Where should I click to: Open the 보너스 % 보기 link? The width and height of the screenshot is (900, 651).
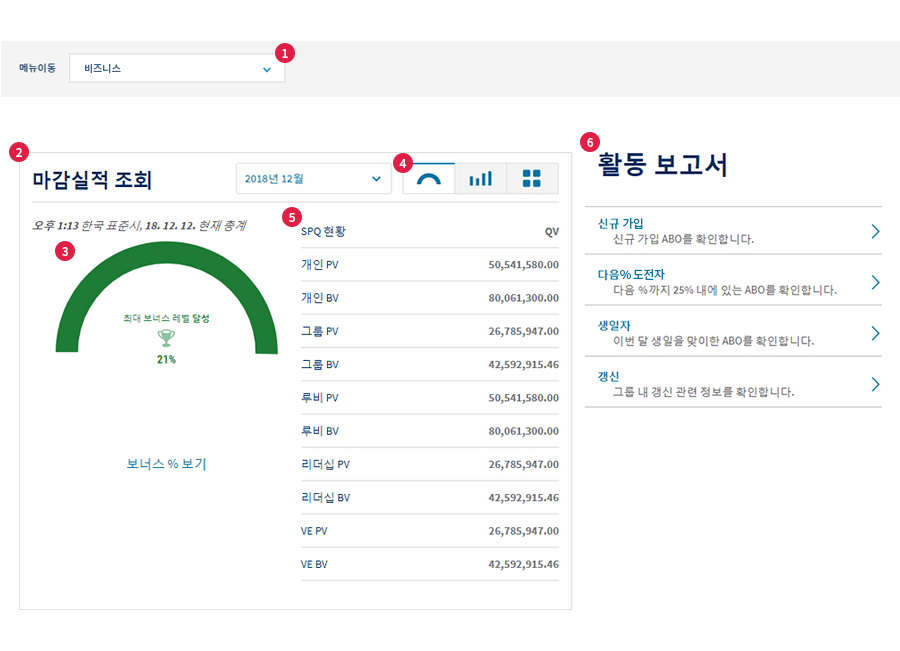pos(166,464)
